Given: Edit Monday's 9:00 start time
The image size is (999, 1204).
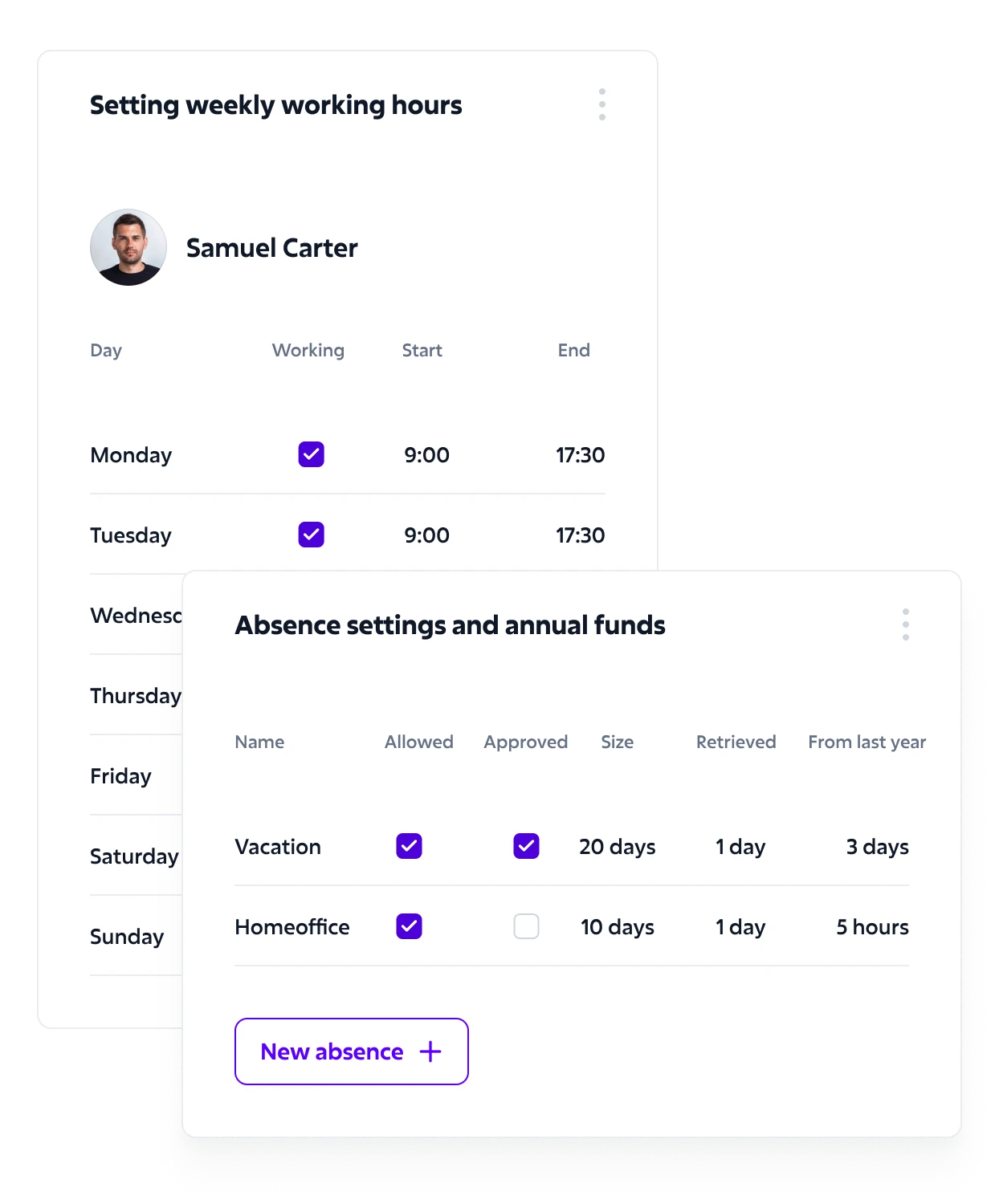Looking at the screenshot, I should [426, 455].
